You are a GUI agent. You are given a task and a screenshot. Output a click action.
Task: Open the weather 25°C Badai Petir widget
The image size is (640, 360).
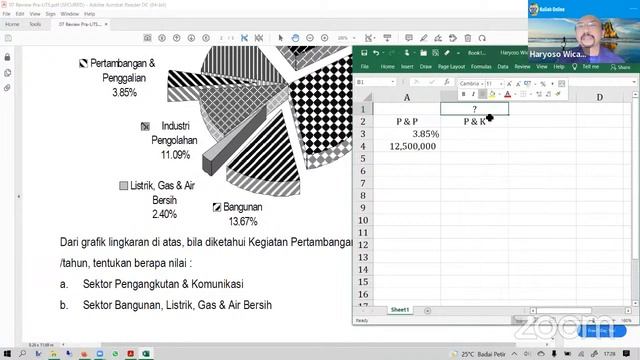[478, 354]
